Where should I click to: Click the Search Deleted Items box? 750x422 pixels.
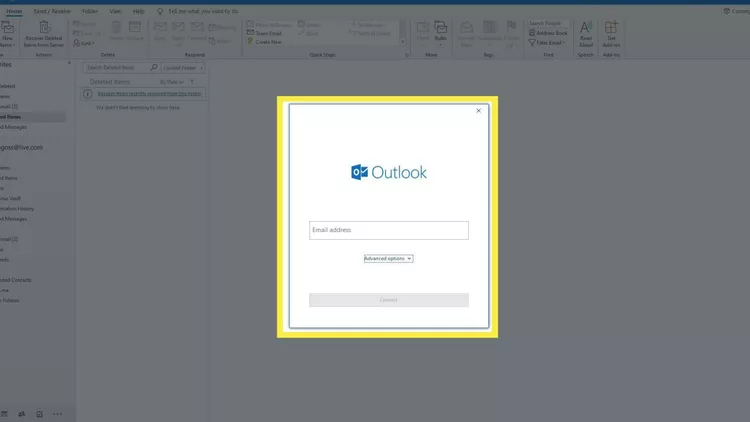pos(115,67)
